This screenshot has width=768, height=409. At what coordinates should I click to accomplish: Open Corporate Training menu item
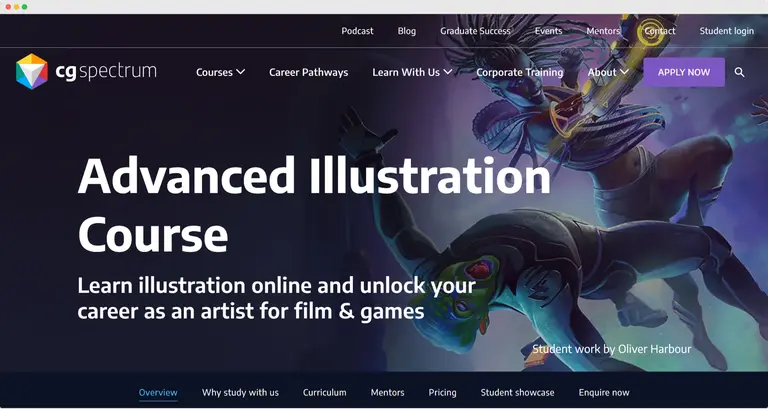tap(520, 72)
